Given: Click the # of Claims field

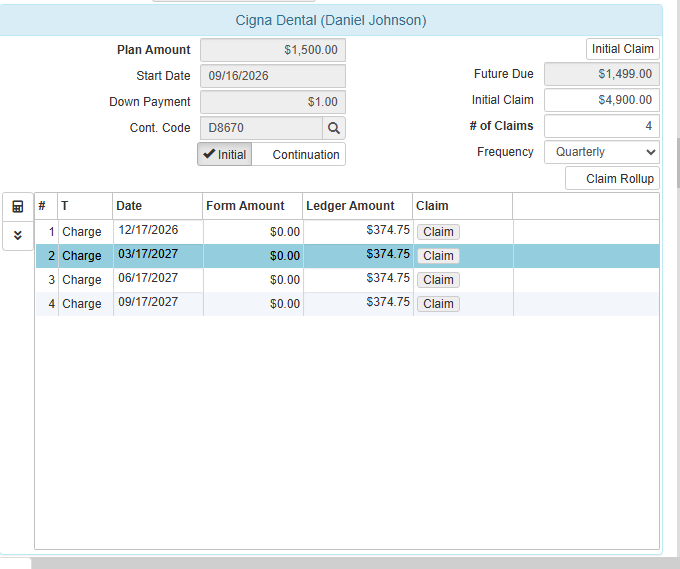Looking at the screenshot, I should [602, 126].
